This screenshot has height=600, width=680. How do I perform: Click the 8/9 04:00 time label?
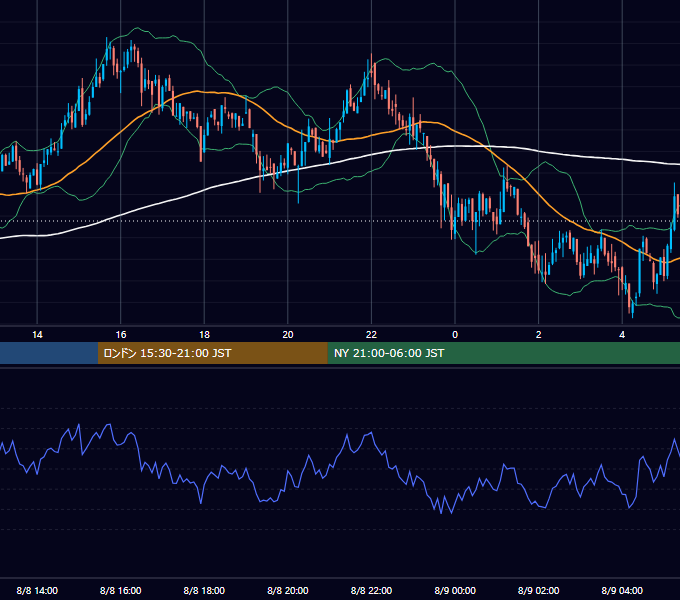pyautogui.click(x=622, y=590)
